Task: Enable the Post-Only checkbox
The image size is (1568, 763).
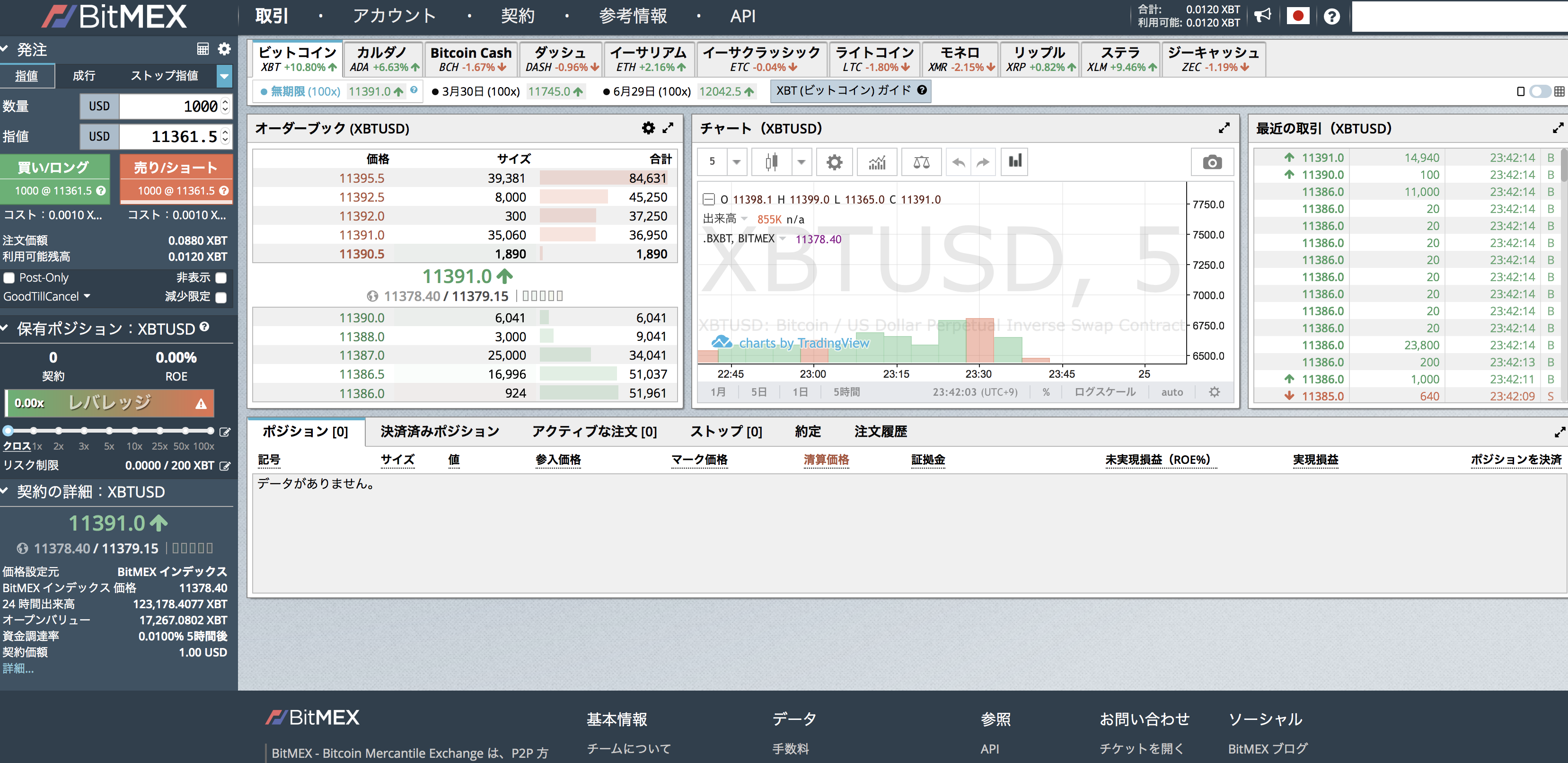Action: (x=9, y=278)
